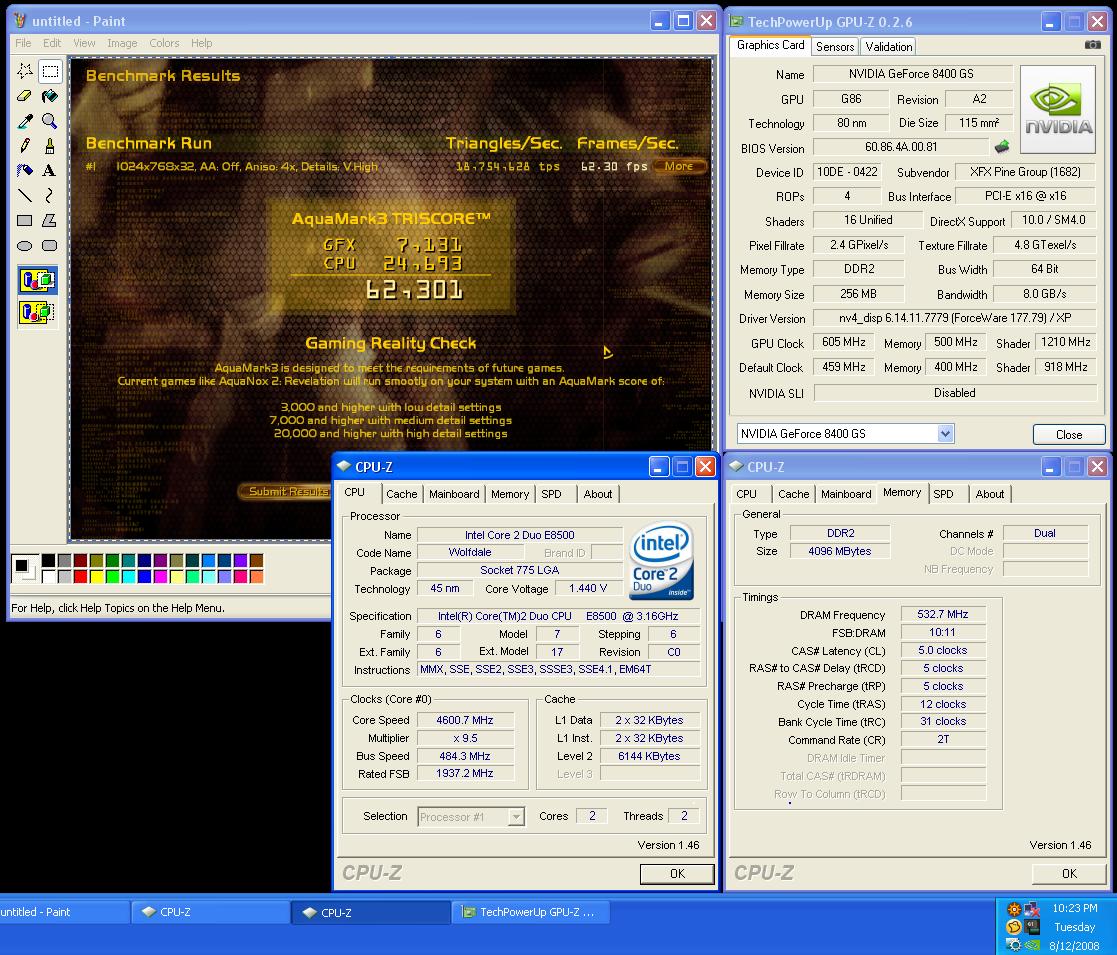Choose the Pencil tool in Paint
Image resolution: width=1117 pixels, height=955 pixels.
25,146
